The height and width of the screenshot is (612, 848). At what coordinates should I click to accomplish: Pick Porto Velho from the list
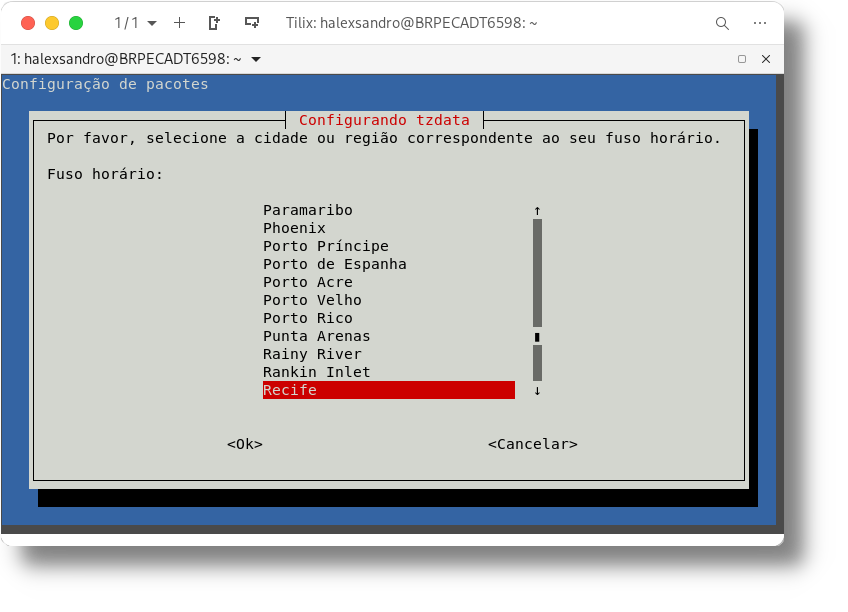[x=312, y=300]
